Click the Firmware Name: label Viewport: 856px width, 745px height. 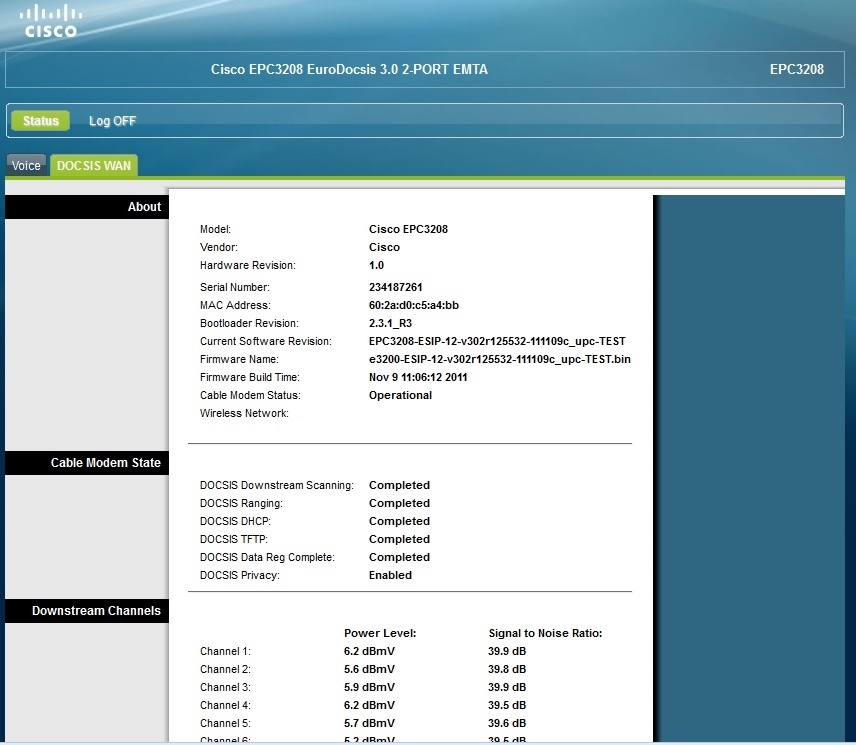[x=239, y=359]
